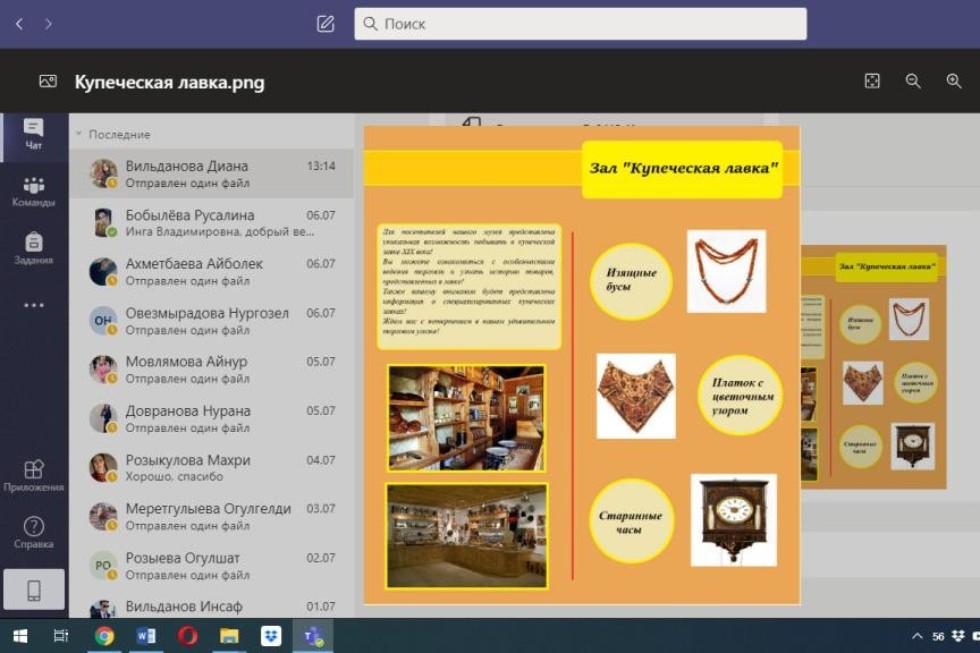This screenshot has width=980, height=653.
Task: Open Приложения in the sidebar
Action: pos(34,476)
